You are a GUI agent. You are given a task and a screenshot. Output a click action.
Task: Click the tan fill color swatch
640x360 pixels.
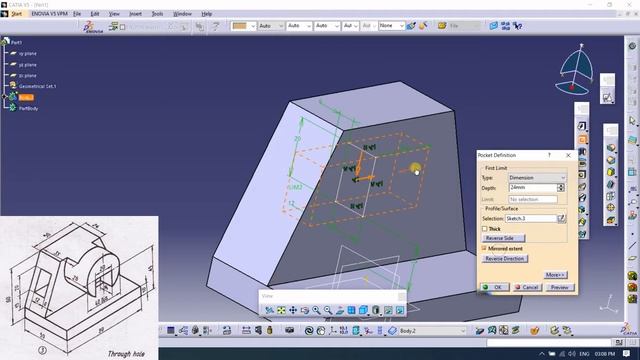click(x=240, y=26)
